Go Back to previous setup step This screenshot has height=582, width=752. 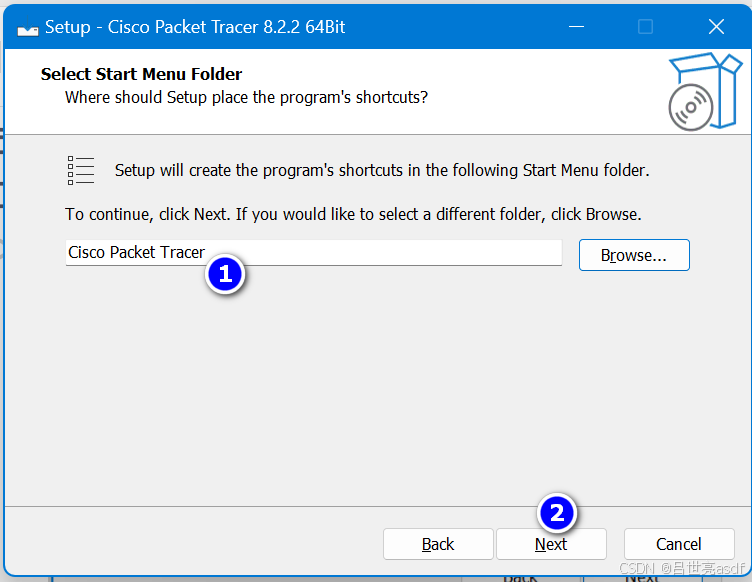click(x=438, y=544)
